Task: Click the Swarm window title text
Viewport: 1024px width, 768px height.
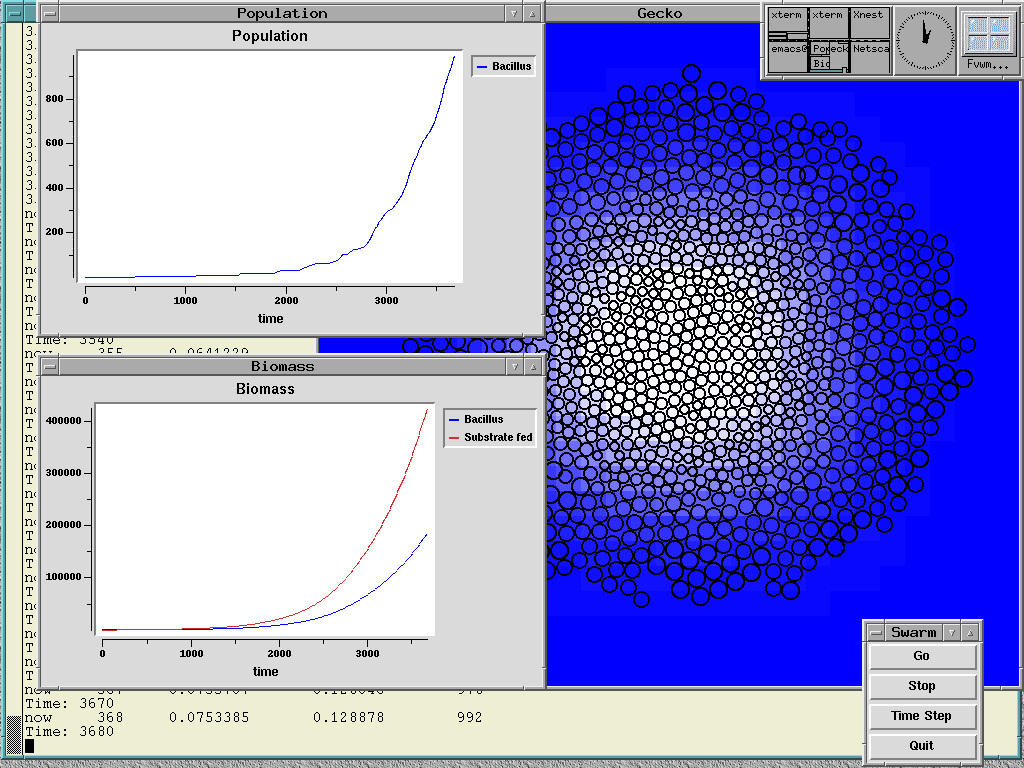Action: click(914, 632)
